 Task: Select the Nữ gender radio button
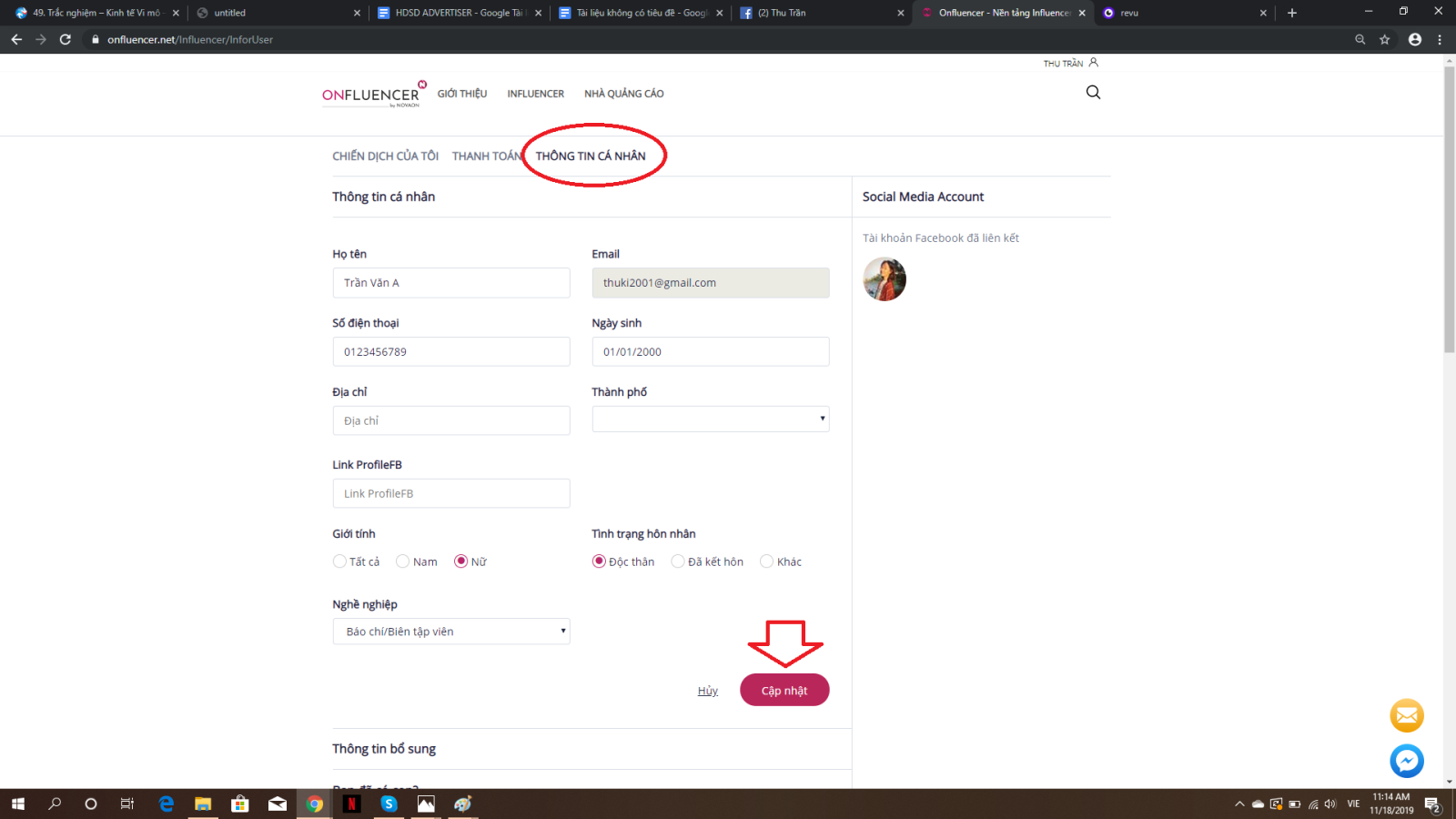tap(460, 561)
